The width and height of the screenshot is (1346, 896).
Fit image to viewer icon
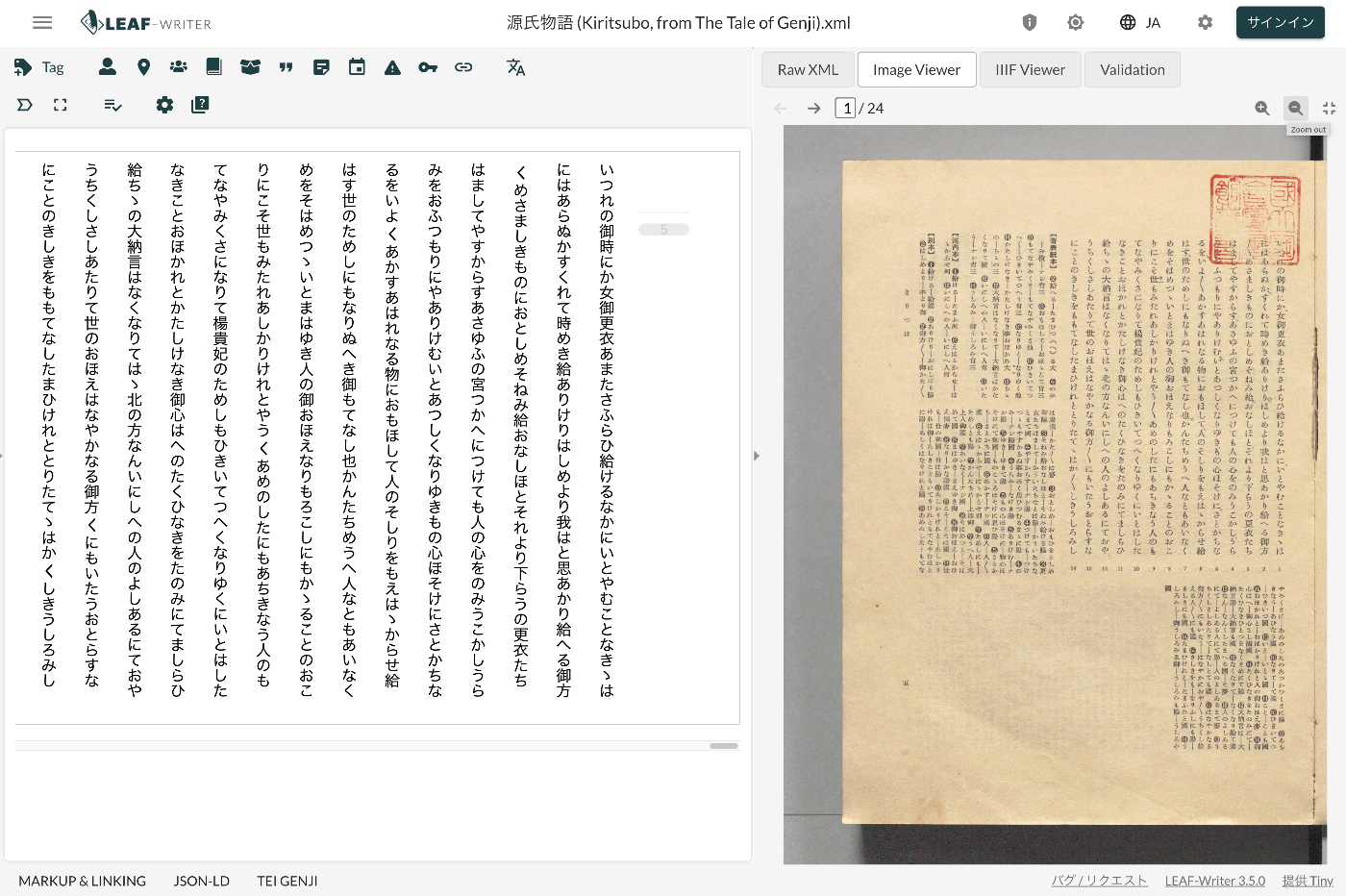click(x=1329, y=108)
